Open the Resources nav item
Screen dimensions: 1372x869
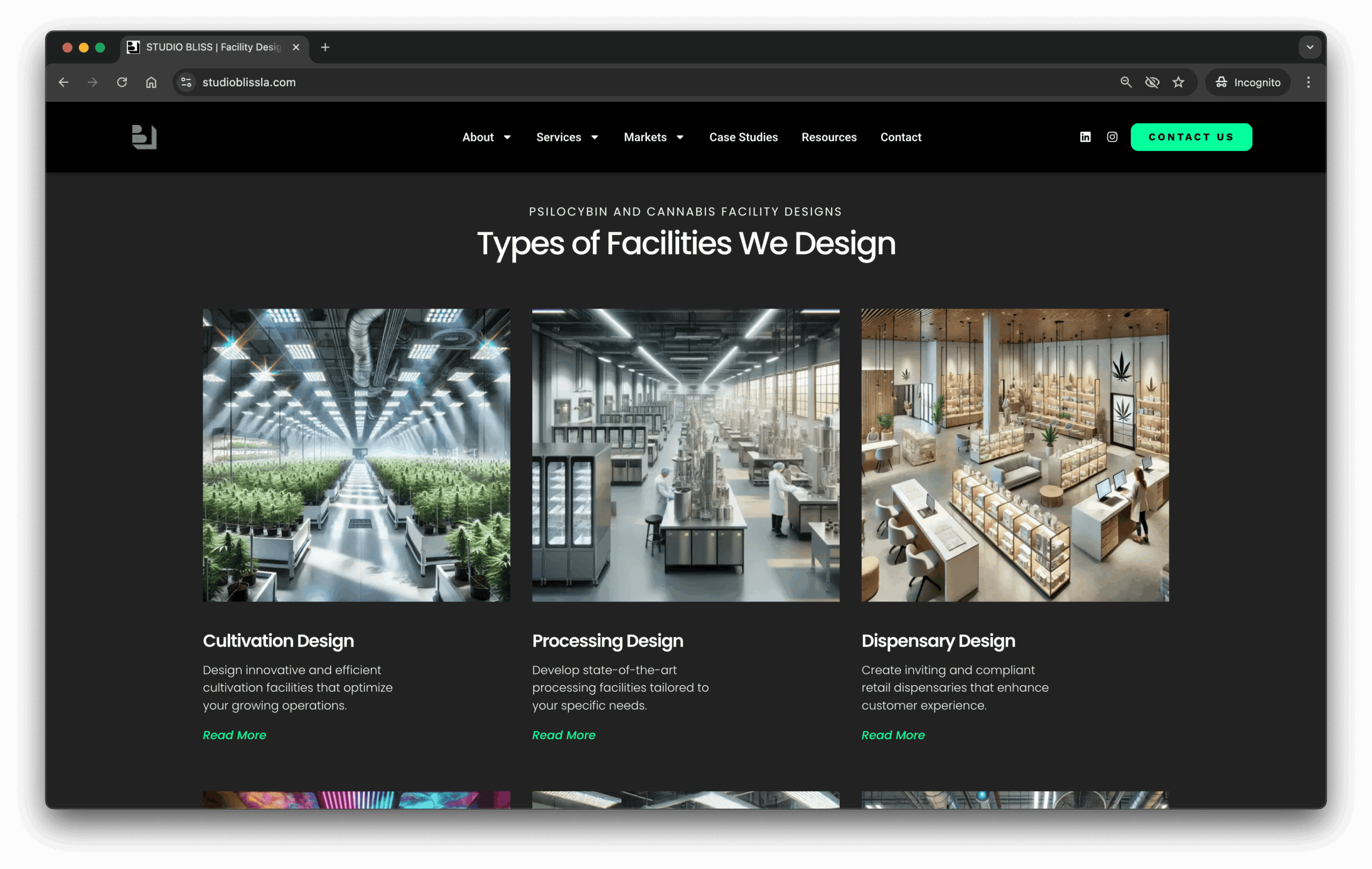[x=829, y=137]
